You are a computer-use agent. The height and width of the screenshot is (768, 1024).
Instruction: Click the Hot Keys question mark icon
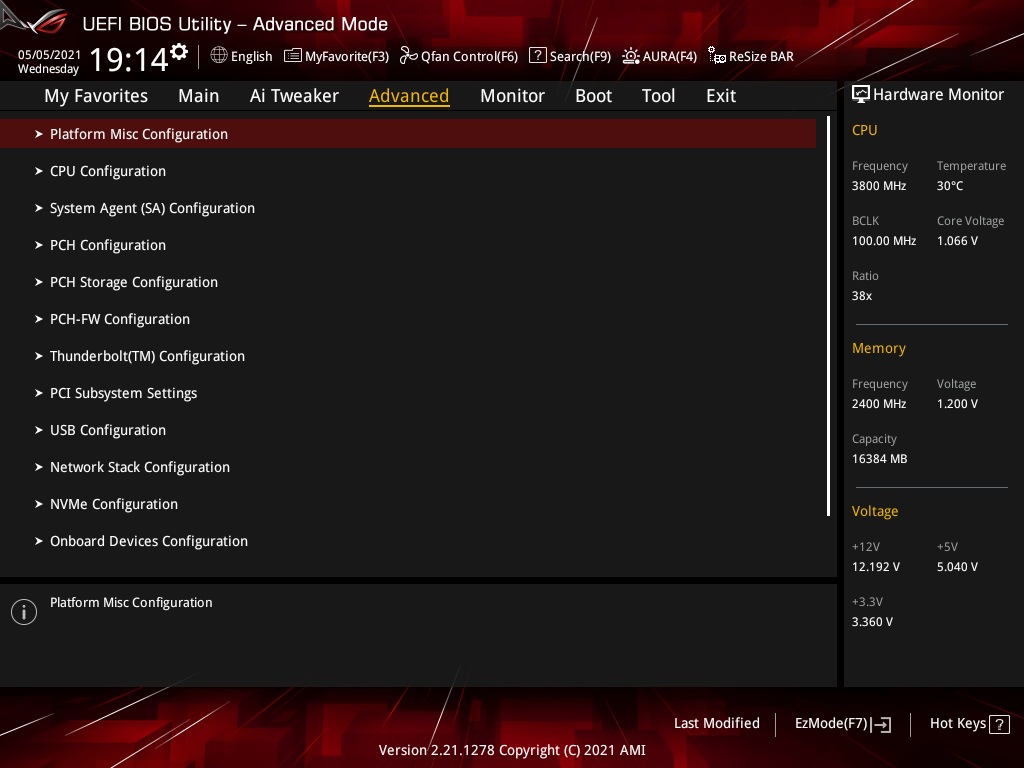click(x=999, y=724)
